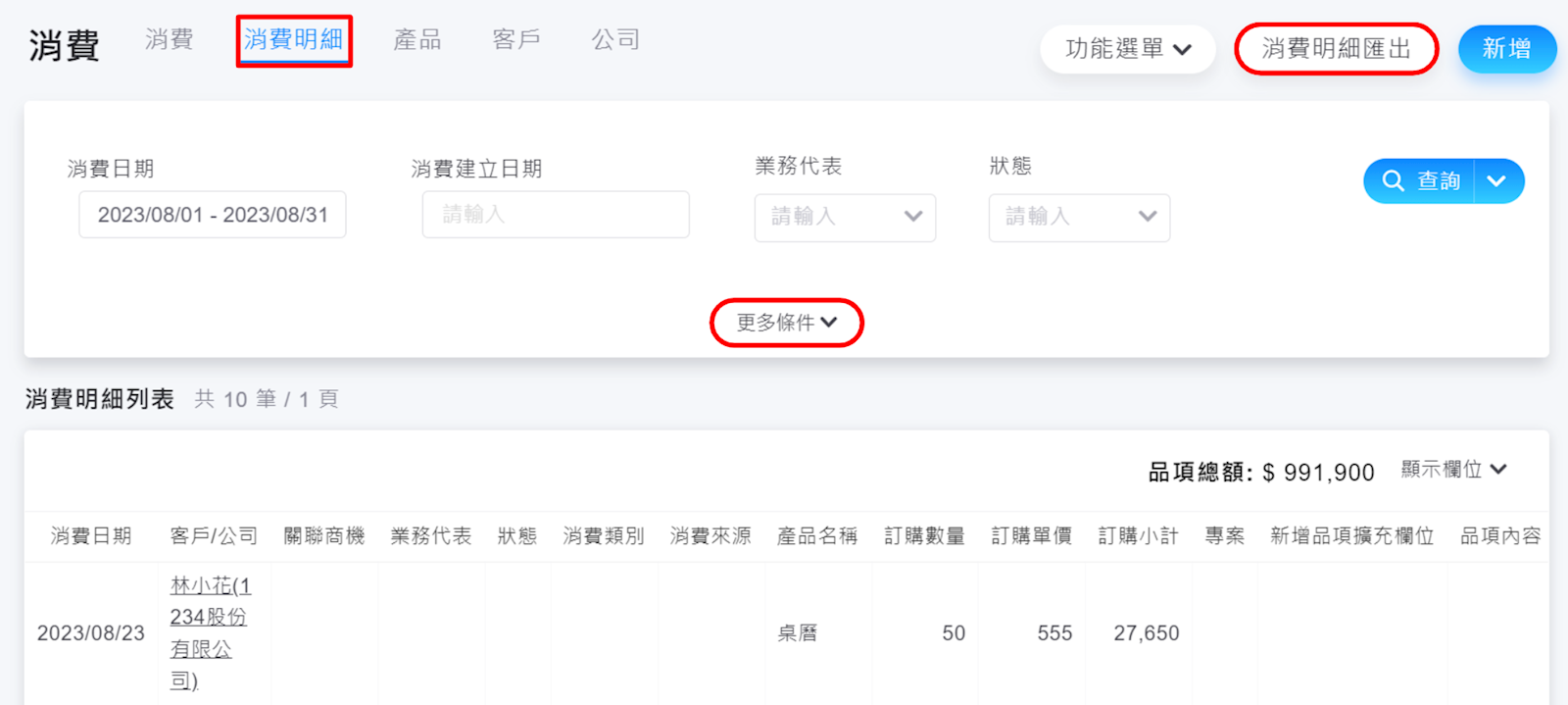Open the arrow dropdown beside 查詢
Screen dimensions: 1568x705
pyautogui.click(x=1497, y=181)
